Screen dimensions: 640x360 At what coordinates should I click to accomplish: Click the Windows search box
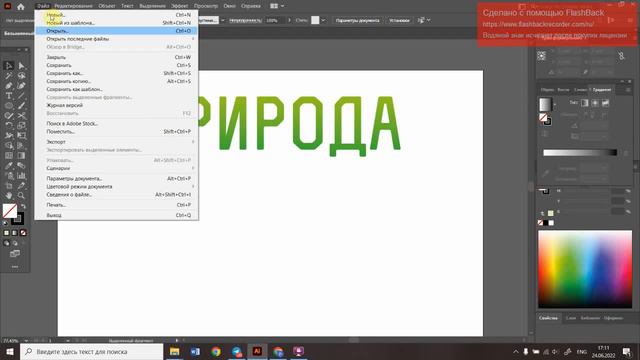[91, 351]
